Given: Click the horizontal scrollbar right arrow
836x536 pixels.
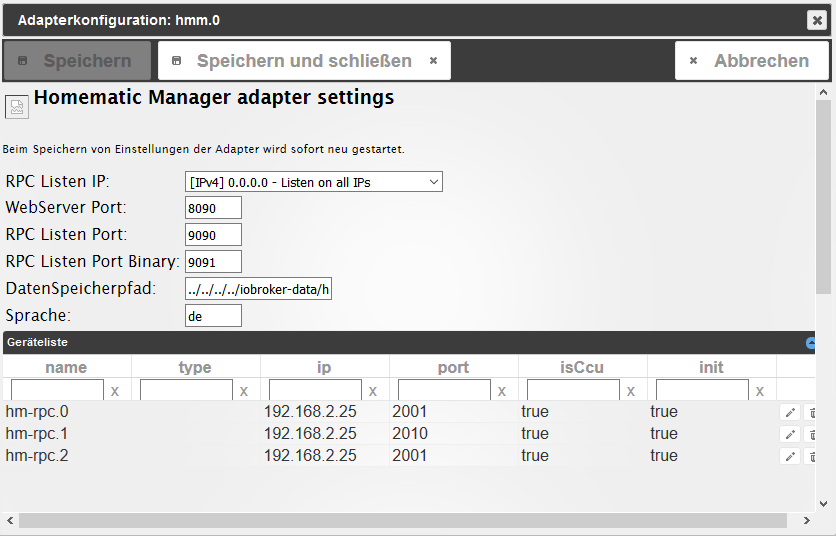Looking at the screenshot, I should point(807,521).
